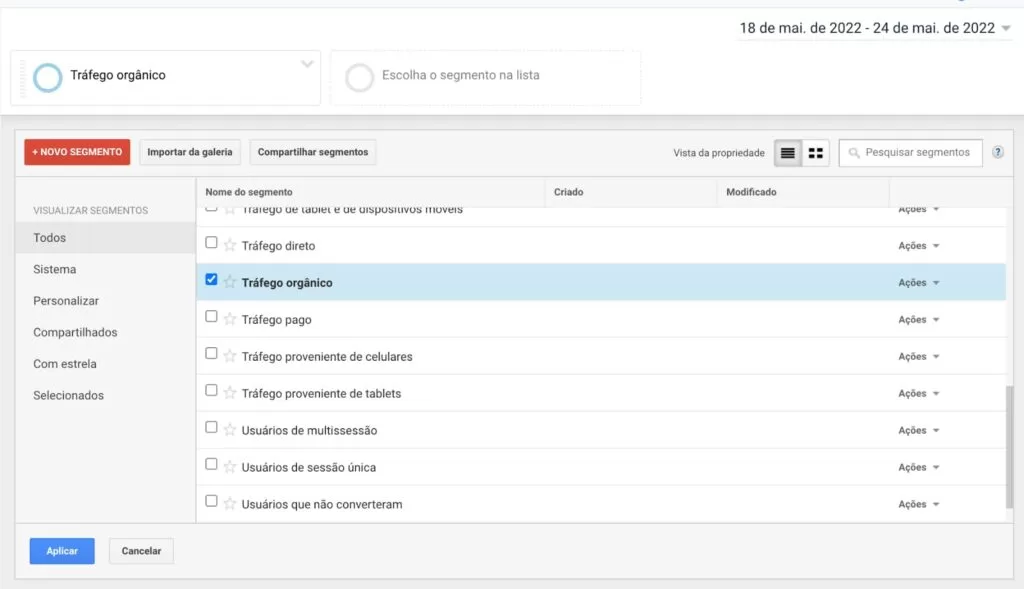Image resolution: width=1024 pixels, height=589 pixels.
Task: Open the date range dropdown
Action: (875, 28)
